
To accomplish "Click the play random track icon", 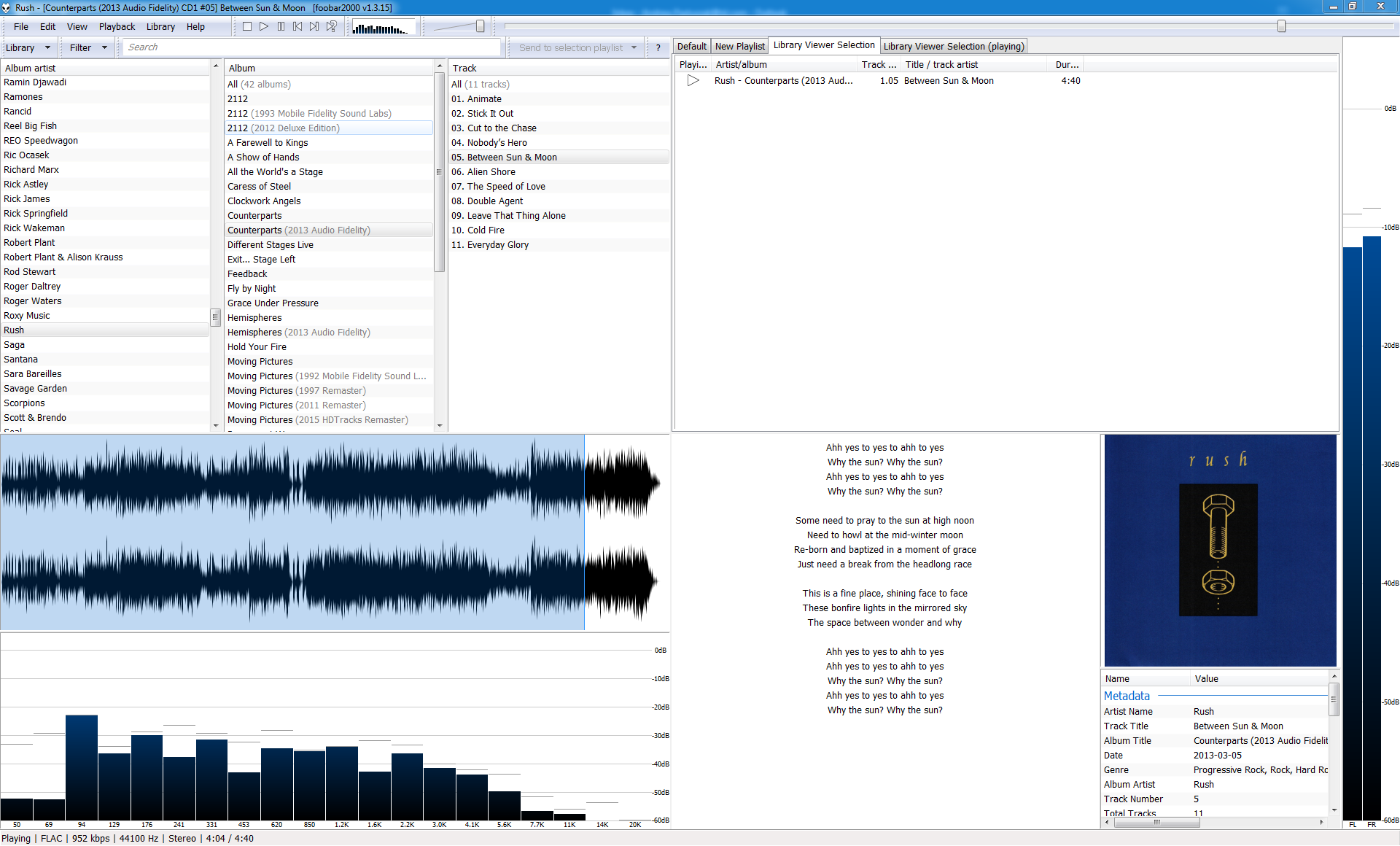I will tap(331, 26).
